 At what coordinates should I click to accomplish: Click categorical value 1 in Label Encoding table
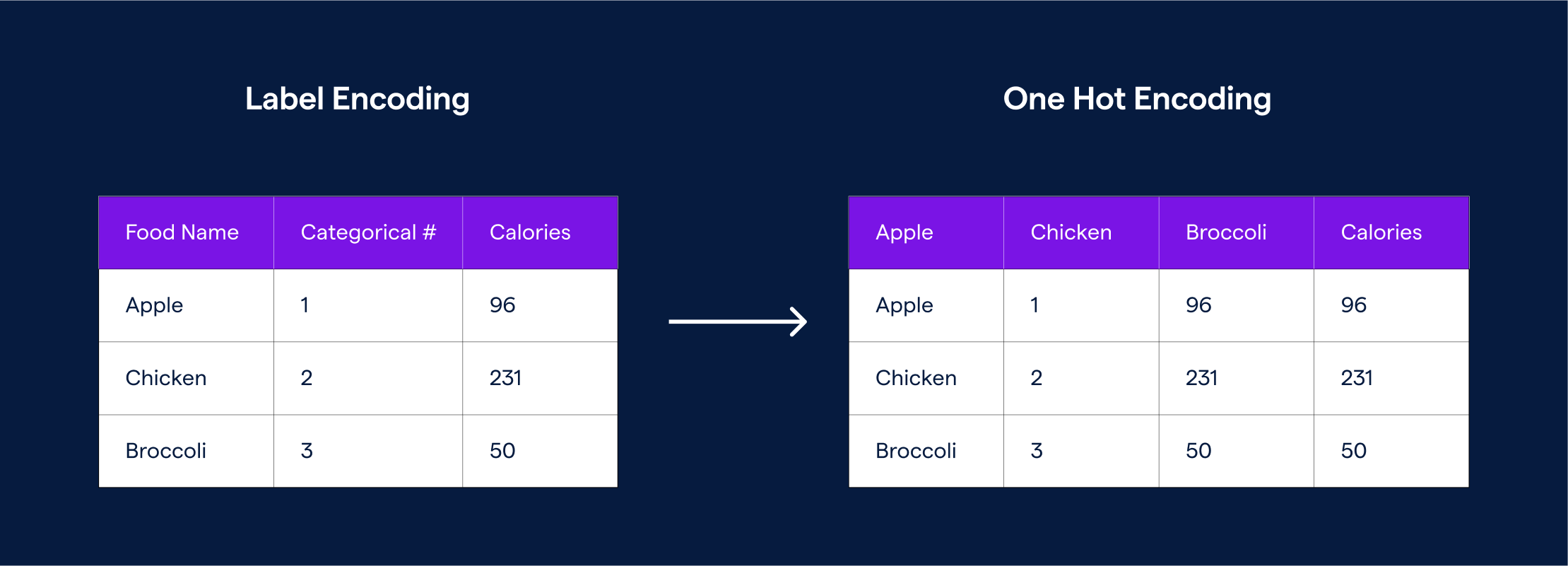tap(305, 305)
